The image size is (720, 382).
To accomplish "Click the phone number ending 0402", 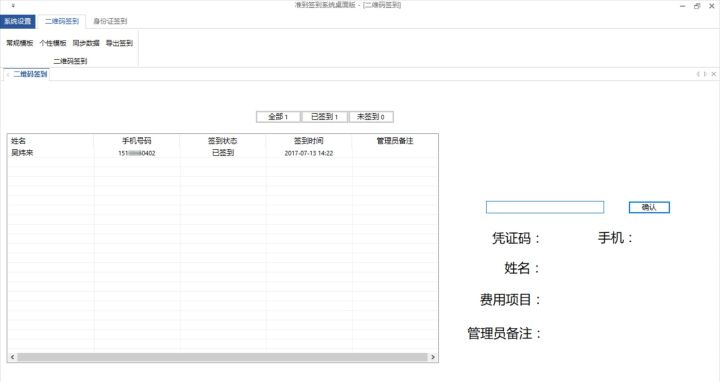I will coord(136,153).
